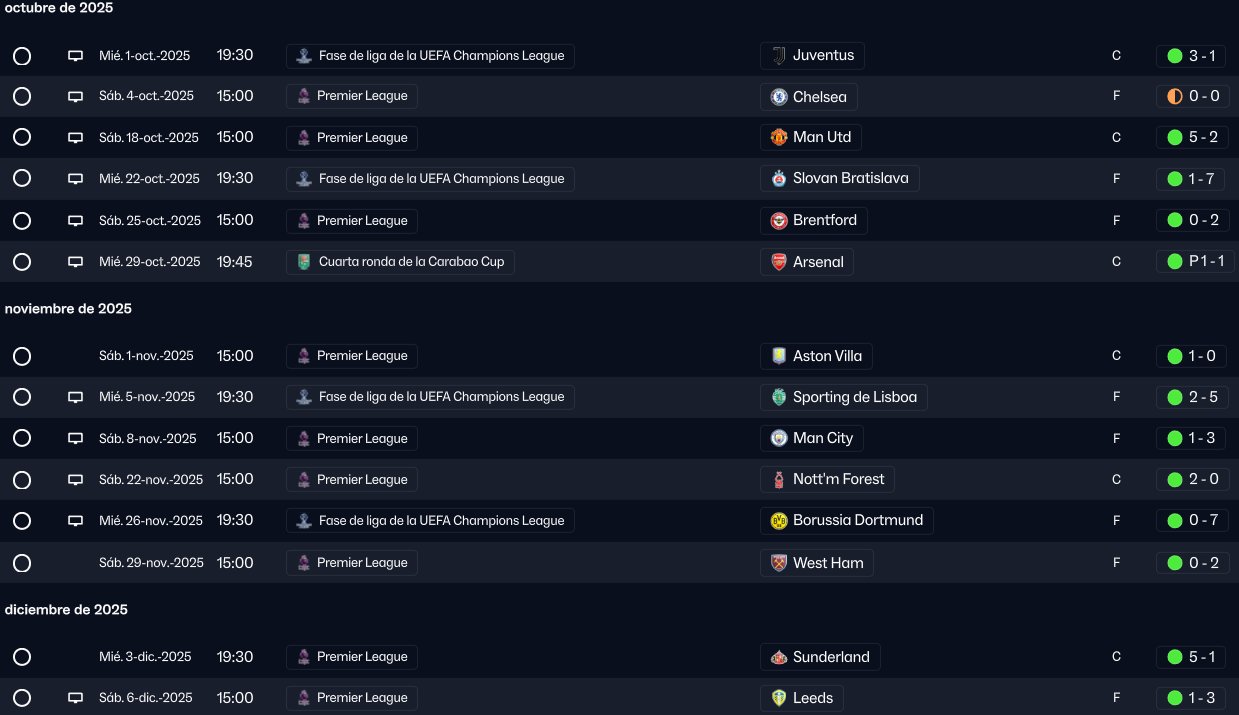This screenshot has height=715, width=1239.
Task: Click the TV broadcast icon for Chelsea match
Action: coord(75,97)
